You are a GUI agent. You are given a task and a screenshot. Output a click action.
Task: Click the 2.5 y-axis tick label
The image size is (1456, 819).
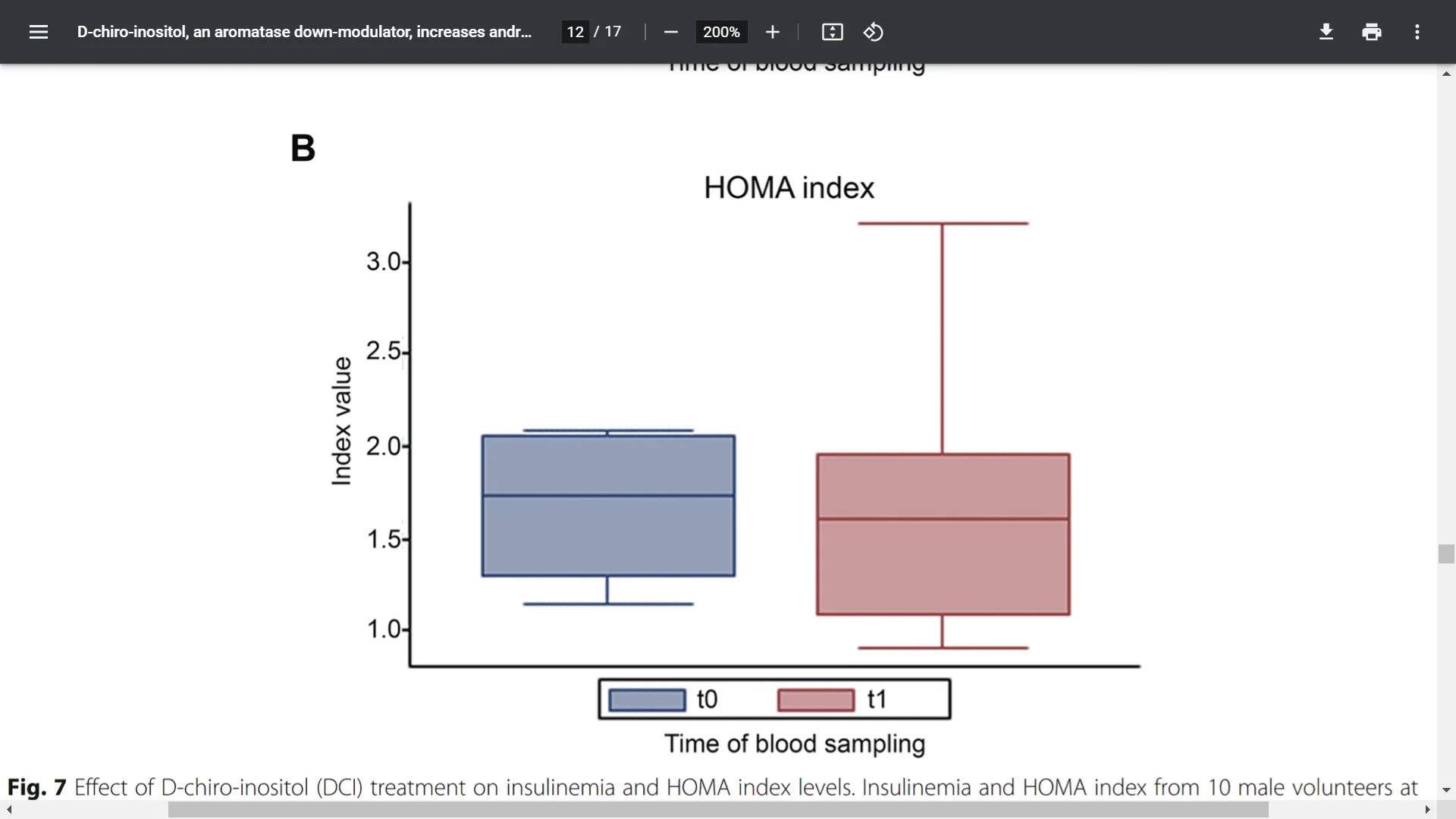(383, 351)
